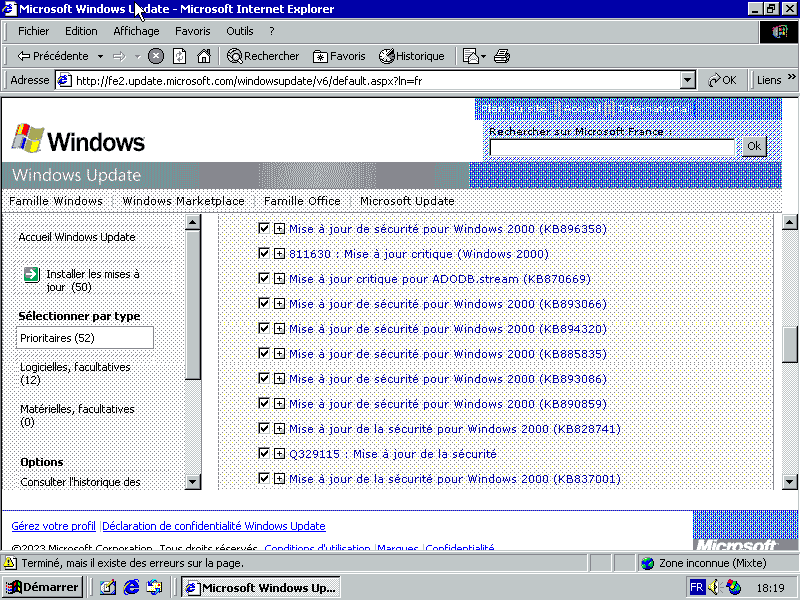The height and width of the screenshot is (600, 800).
Task: Expand details for 811630 critical update
Action: coord(279,254)
